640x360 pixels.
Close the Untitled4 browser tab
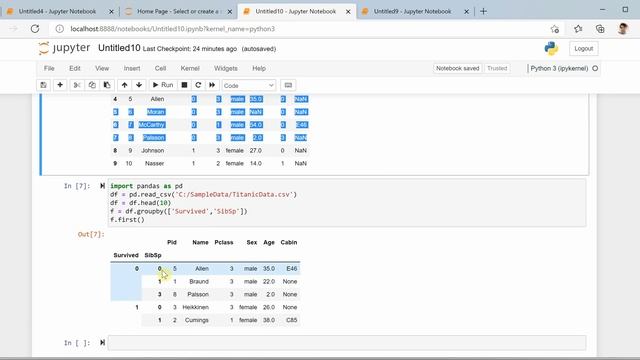(x=111, y=12)
